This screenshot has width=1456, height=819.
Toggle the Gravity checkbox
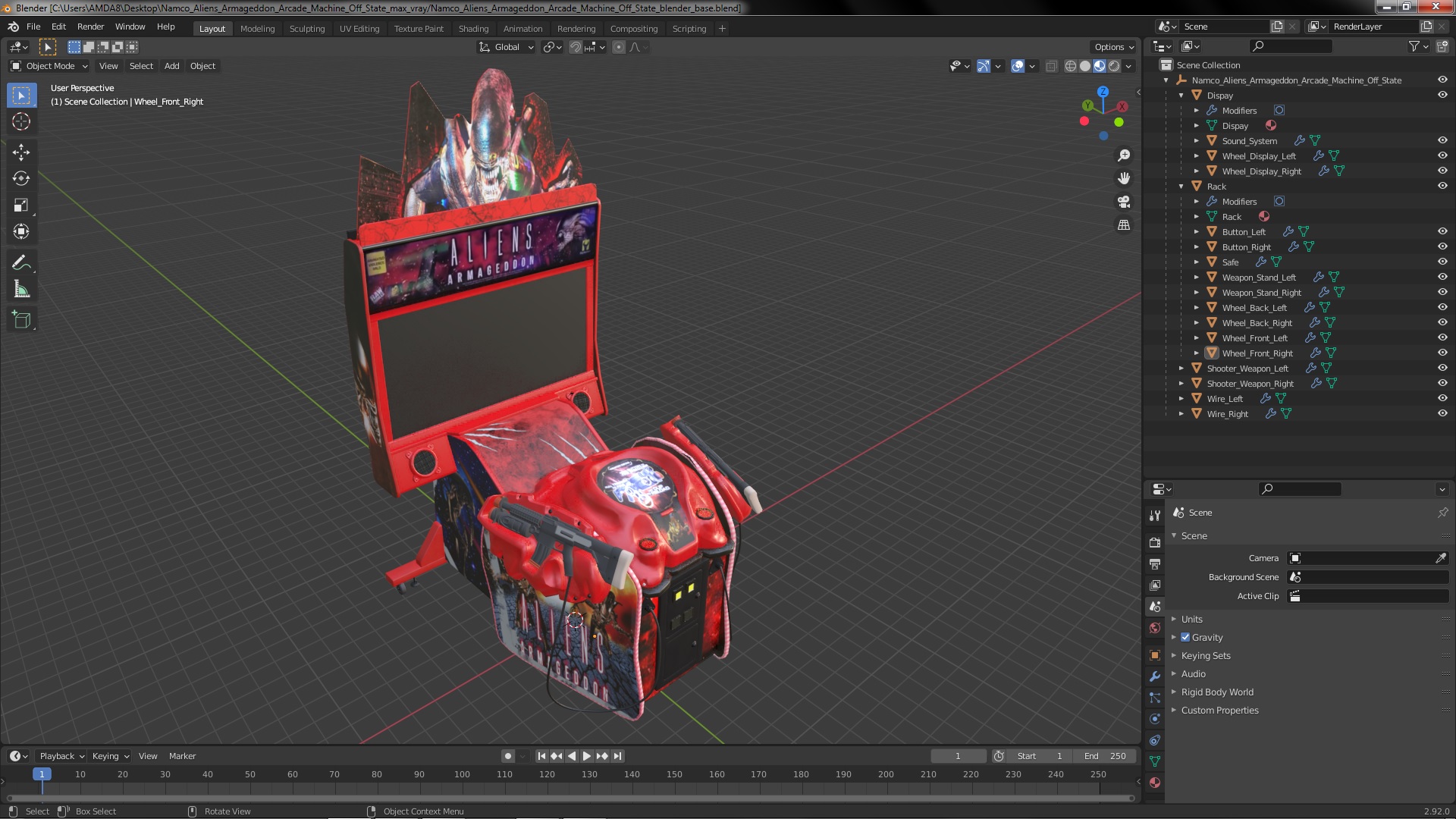(1185, 637)
